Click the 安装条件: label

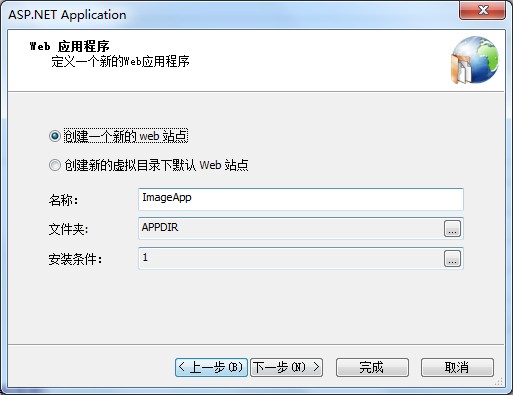click(x=75, y=259)
